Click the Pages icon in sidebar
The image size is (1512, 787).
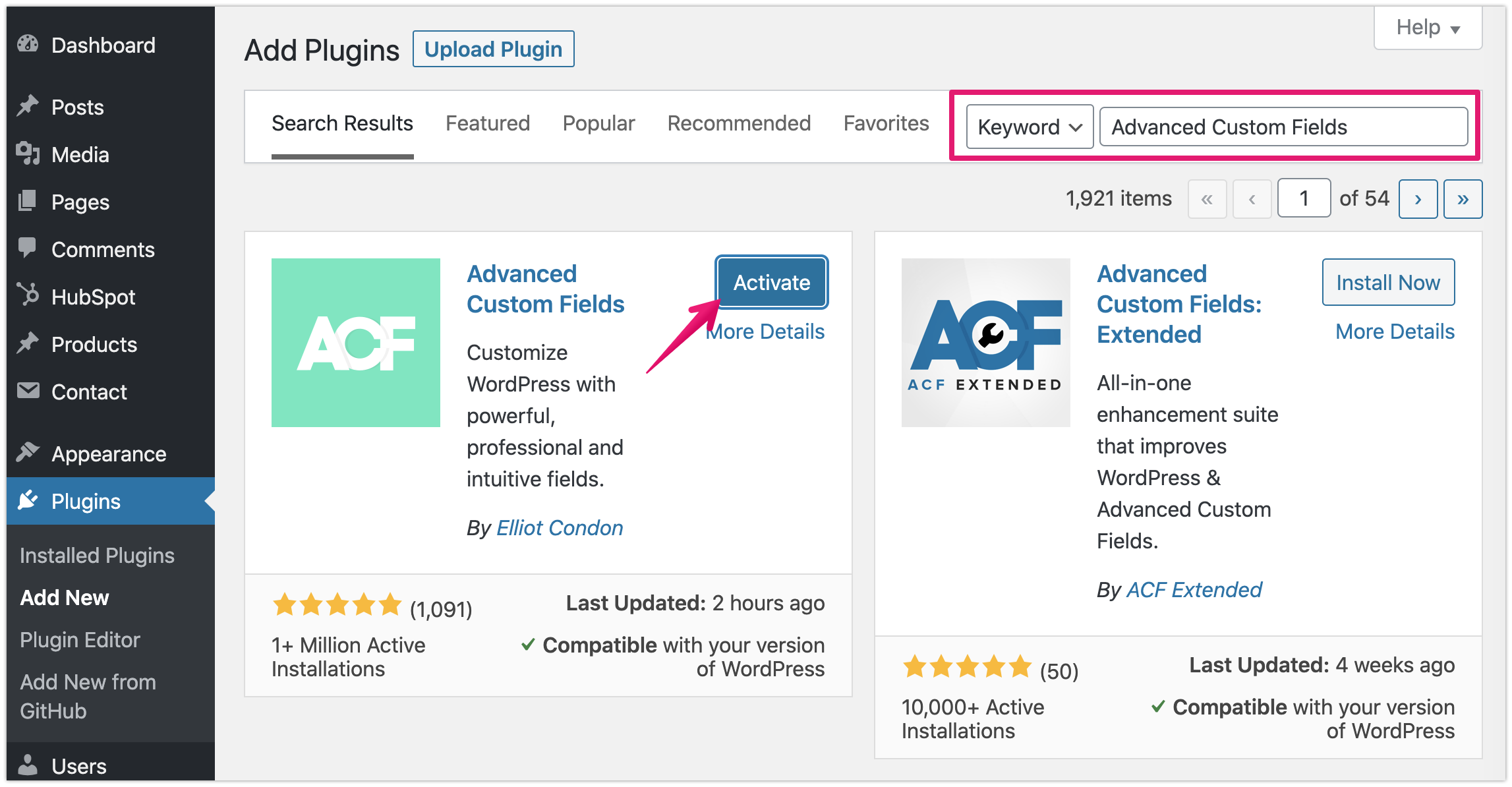point(28,201)
